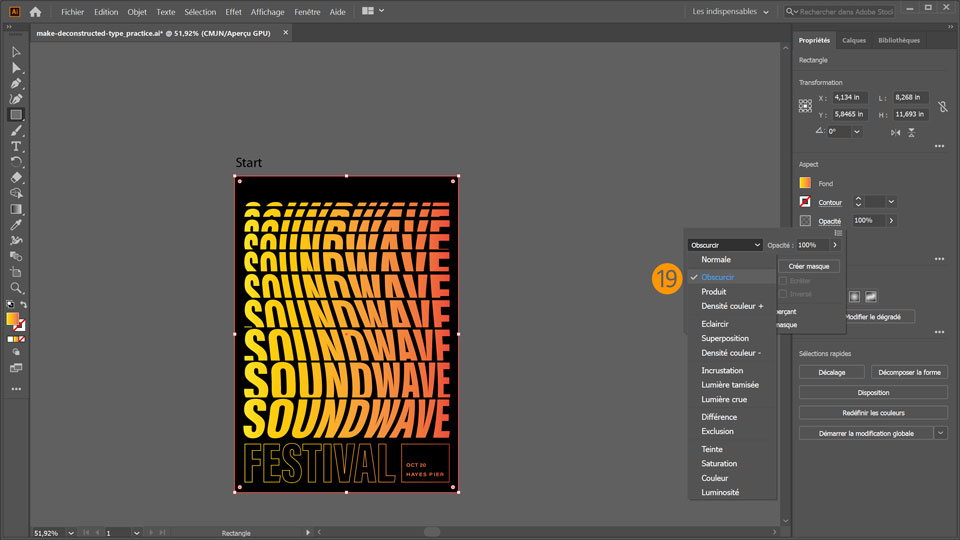Open the Effet menu

[233, 12]
